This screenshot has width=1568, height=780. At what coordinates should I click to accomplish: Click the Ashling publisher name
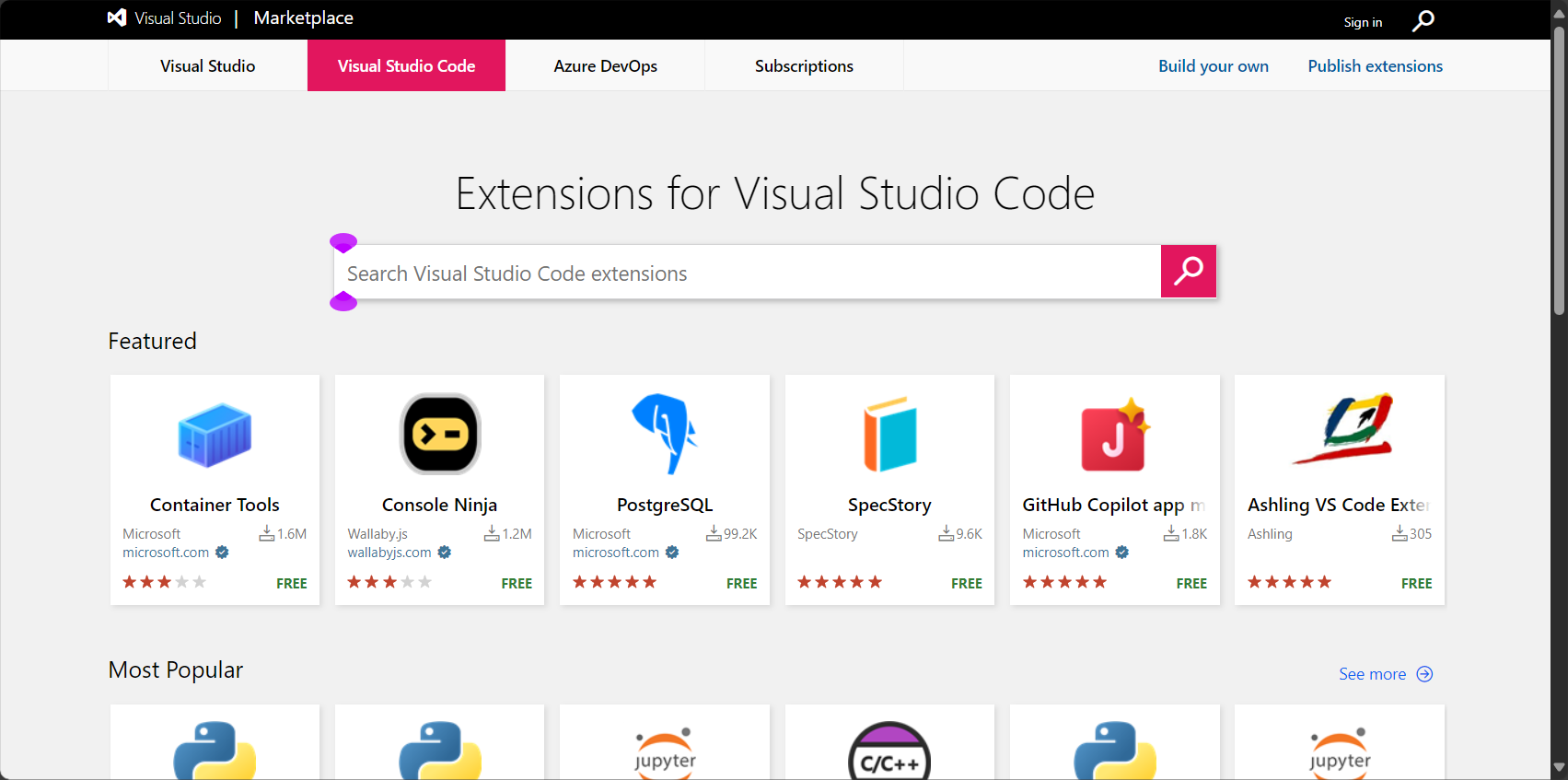pos(1270,534)
